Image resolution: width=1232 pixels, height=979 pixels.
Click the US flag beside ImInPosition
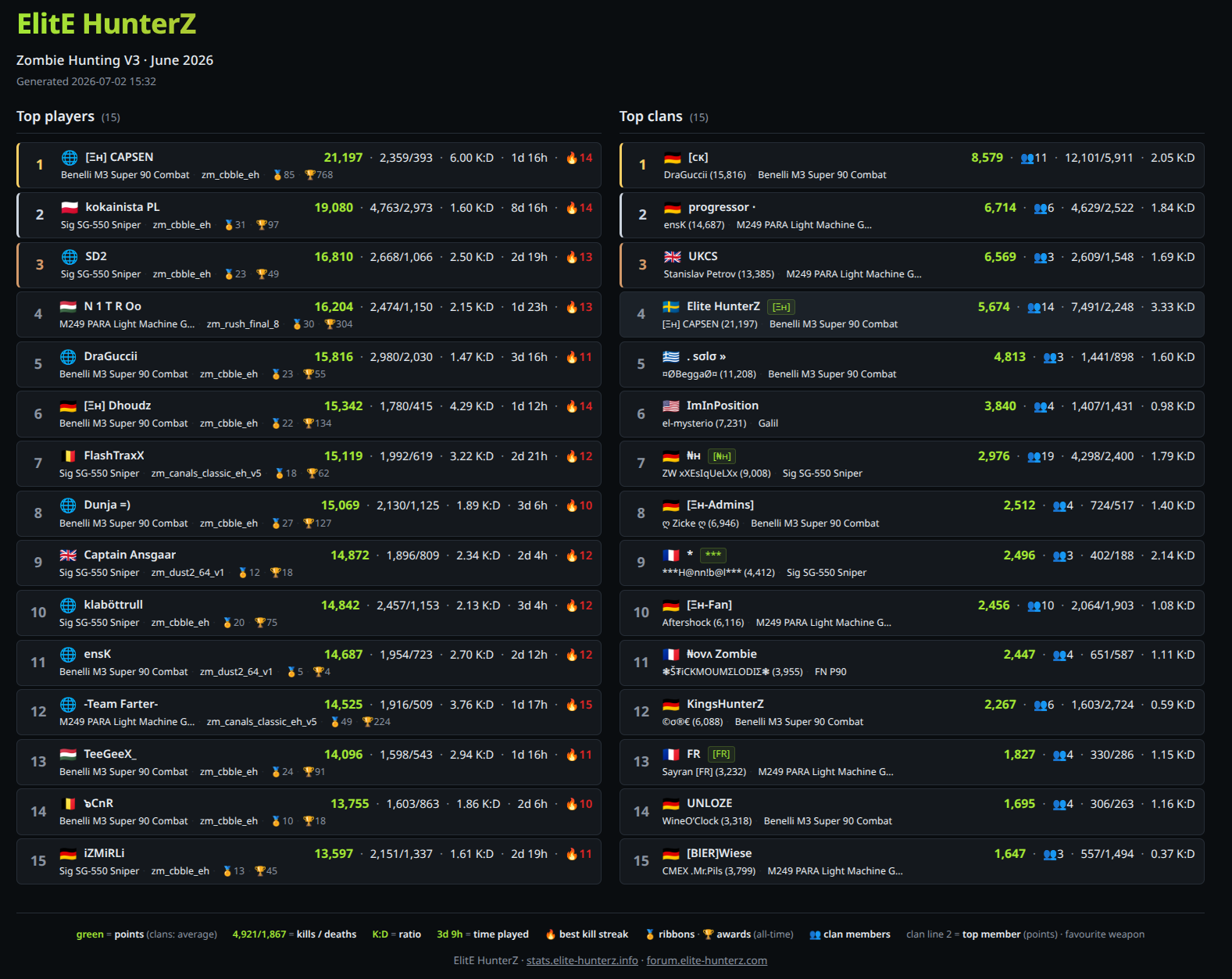tap(671, 406)
